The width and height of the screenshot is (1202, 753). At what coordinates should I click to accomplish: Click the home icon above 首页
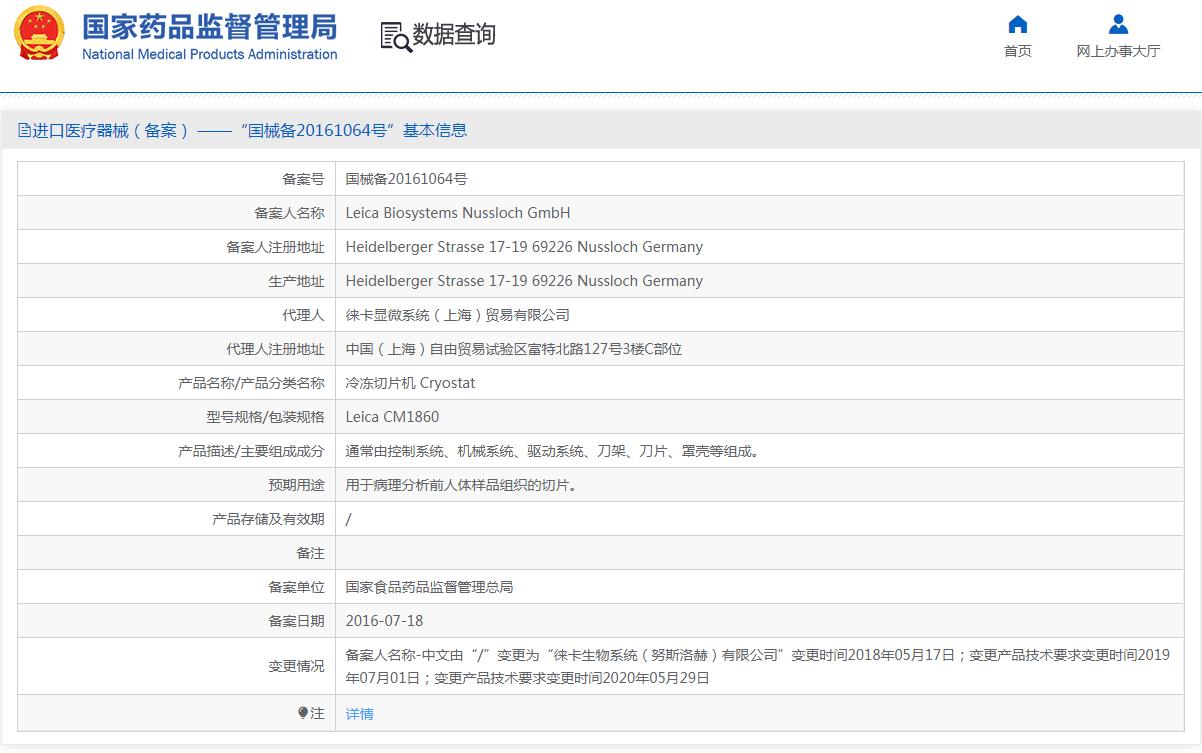(1017, 24)
